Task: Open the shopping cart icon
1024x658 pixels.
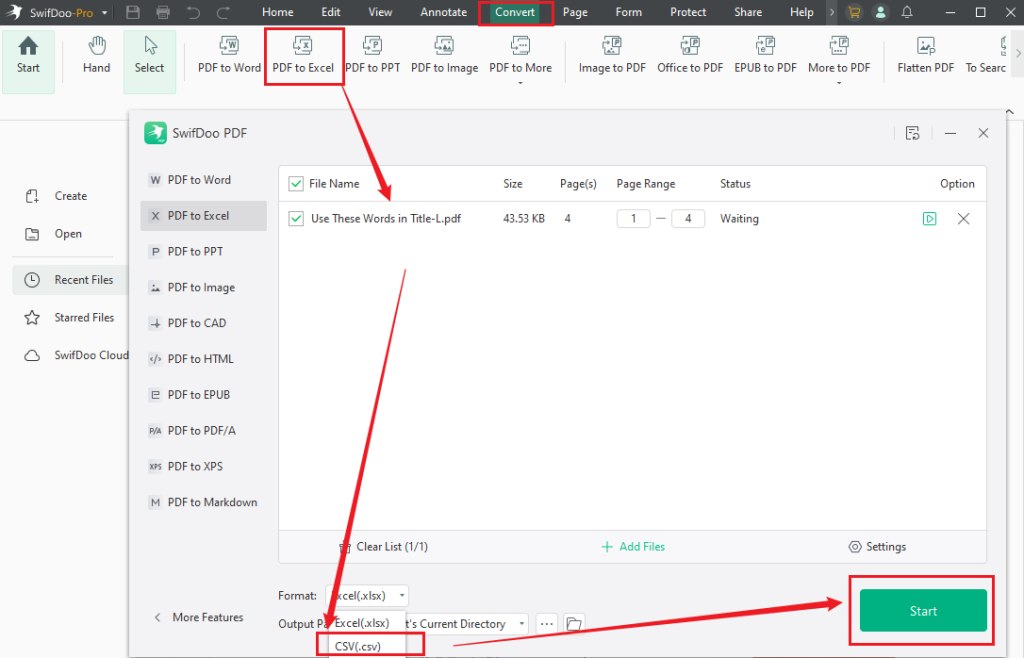Action: [854, 12]
